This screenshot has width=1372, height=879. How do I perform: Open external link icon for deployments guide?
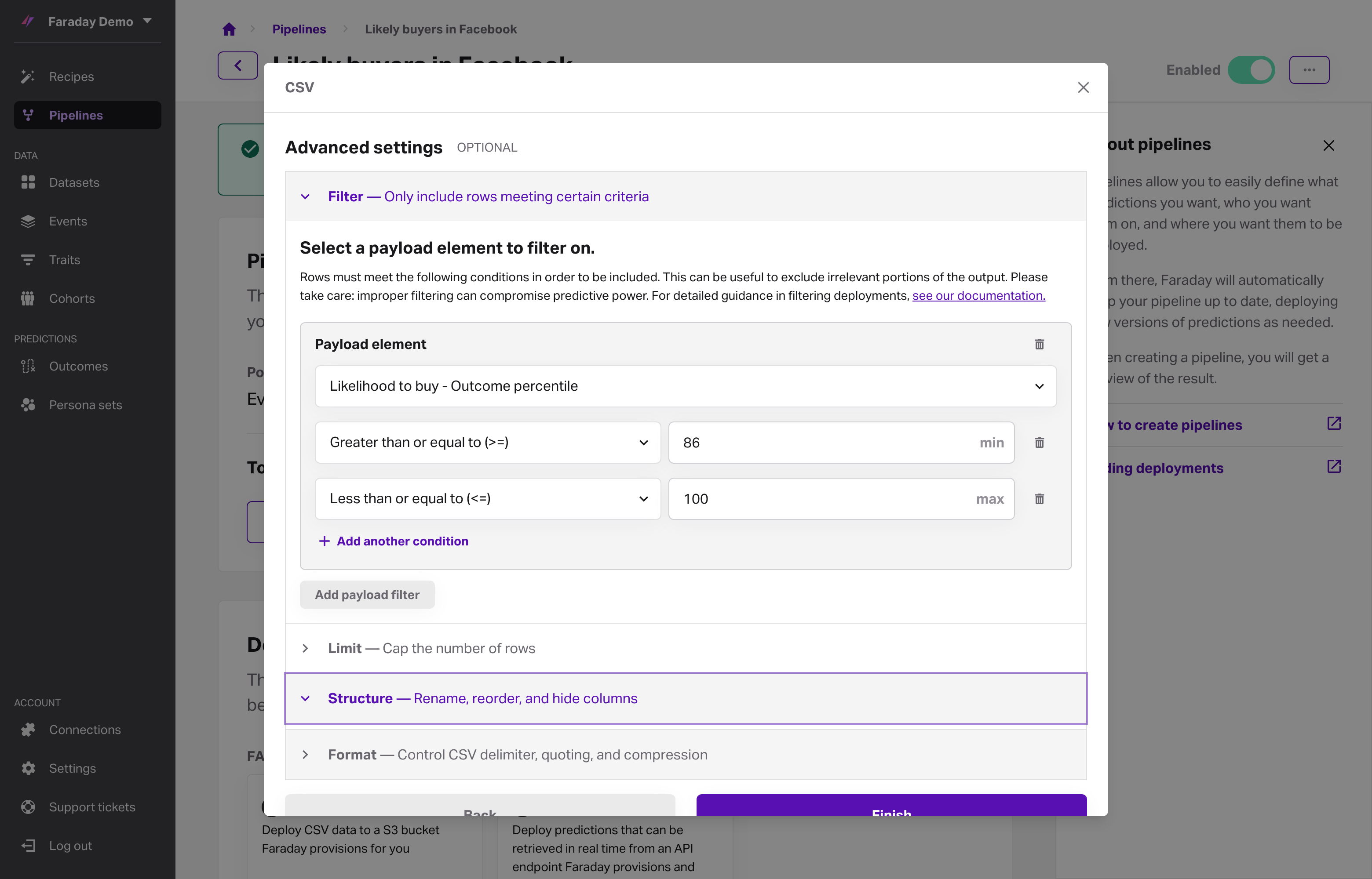1334,466
